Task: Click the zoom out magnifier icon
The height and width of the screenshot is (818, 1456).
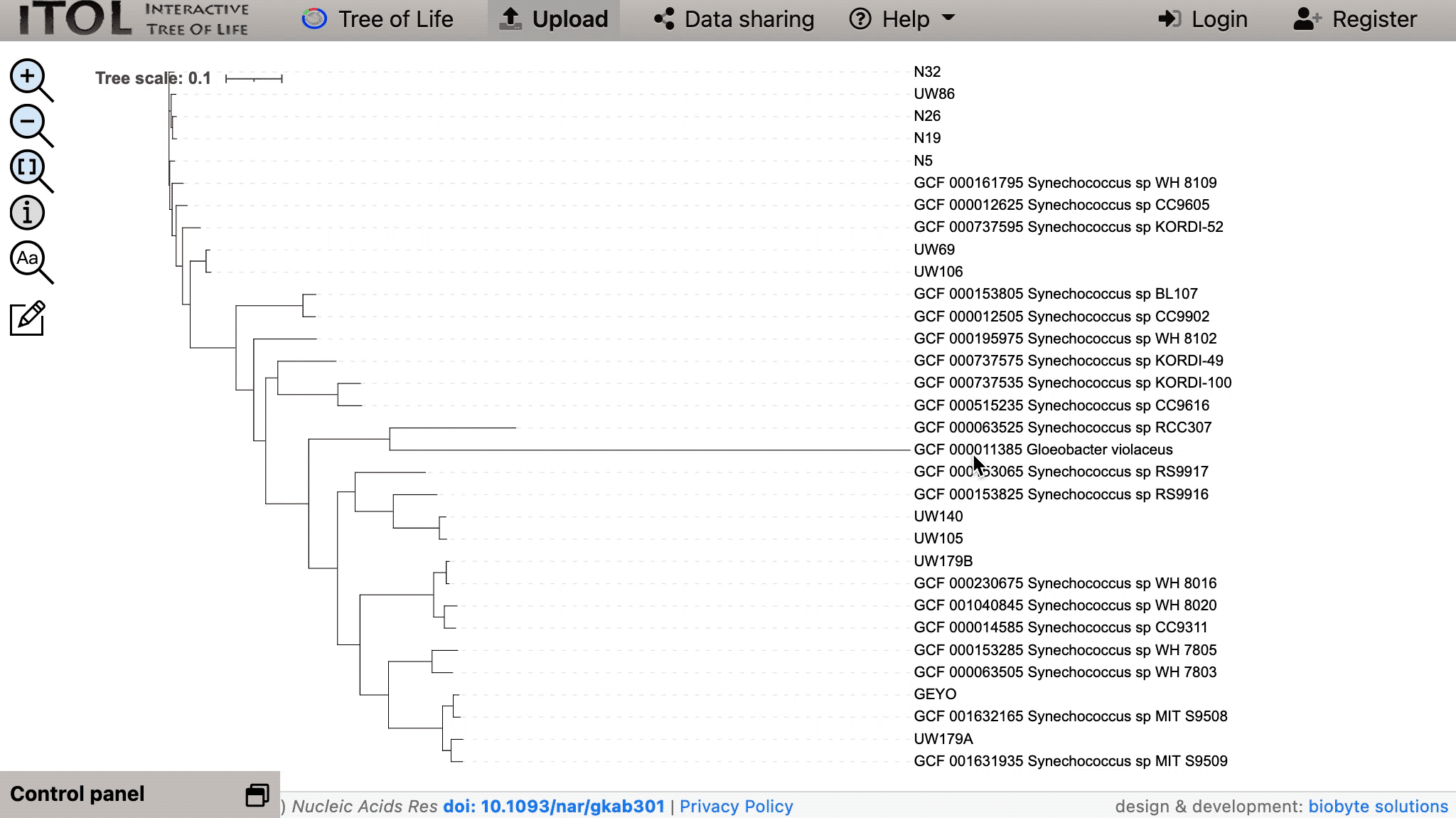Action: [28, 122]
